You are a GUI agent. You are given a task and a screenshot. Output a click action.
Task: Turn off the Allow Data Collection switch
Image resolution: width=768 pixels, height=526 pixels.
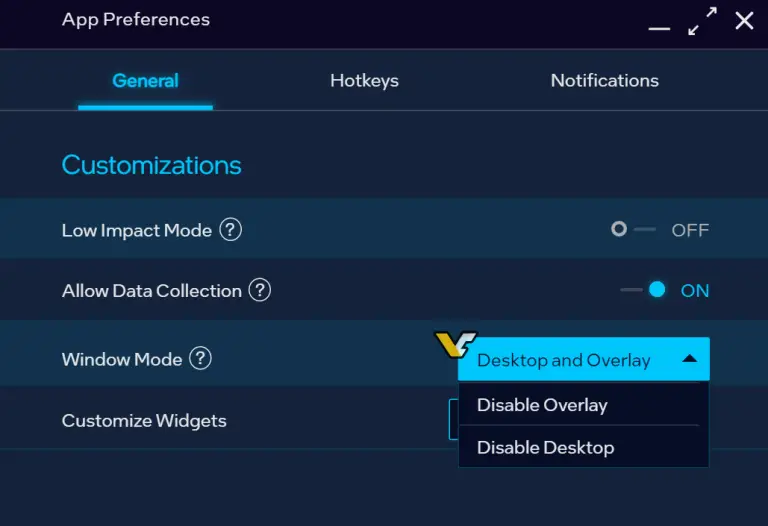(x=645, y=290)
